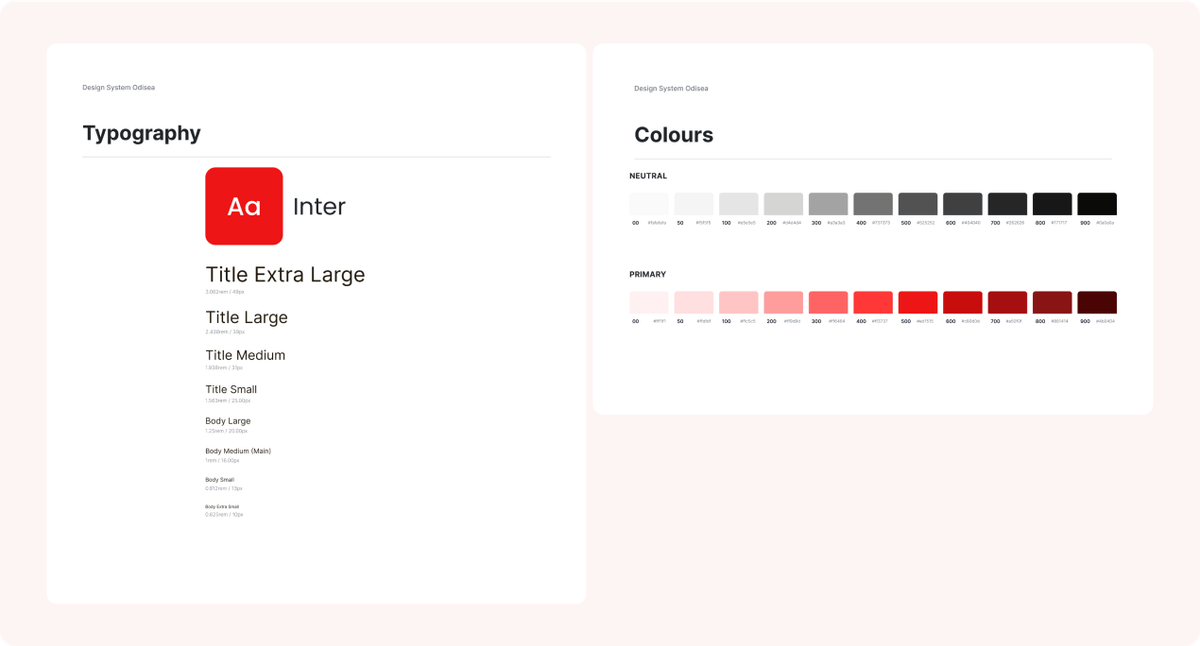Select the Neutral 100 swatch

739,204
